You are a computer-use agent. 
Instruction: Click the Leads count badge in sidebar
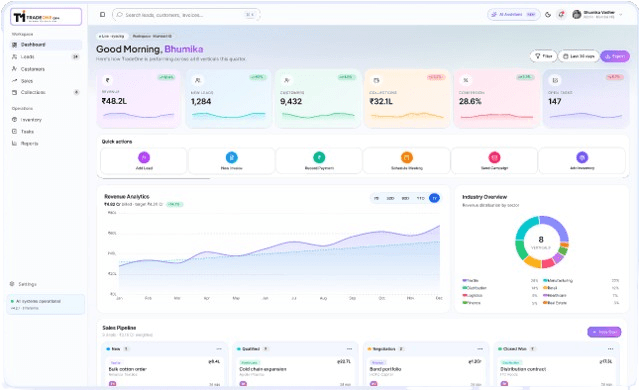point(75,57)
